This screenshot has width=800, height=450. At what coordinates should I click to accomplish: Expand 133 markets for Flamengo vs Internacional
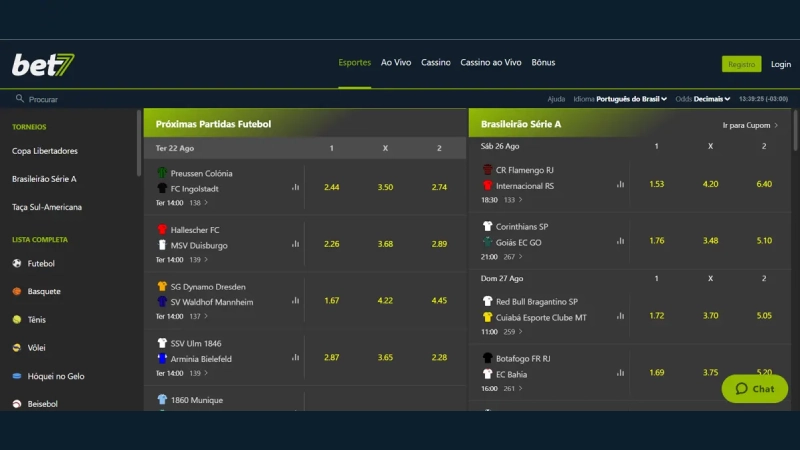pos(513,200)
